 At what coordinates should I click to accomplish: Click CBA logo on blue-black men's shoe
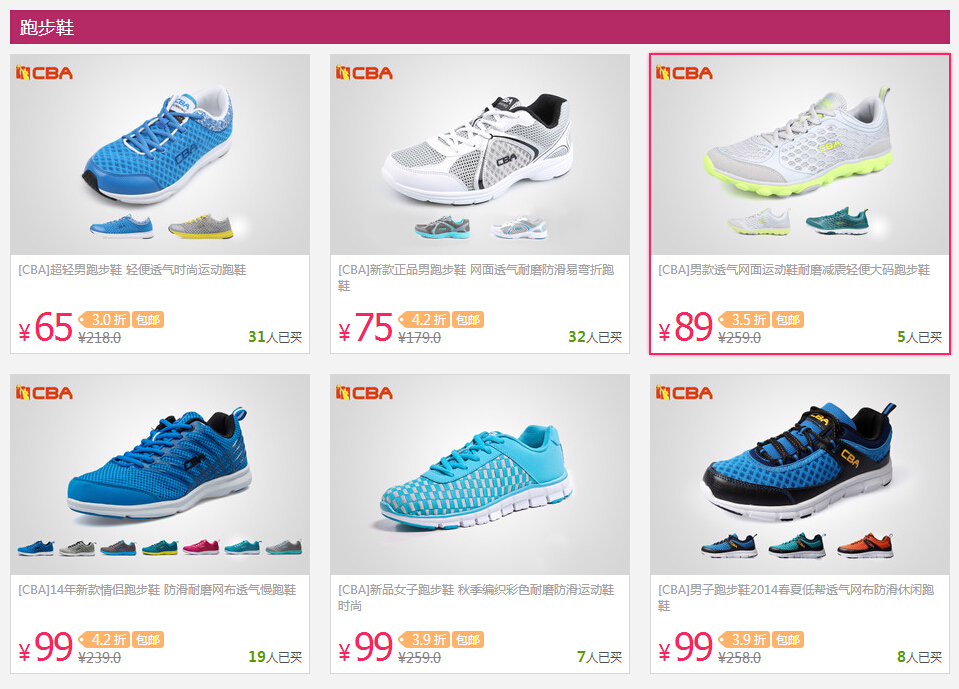684,392
